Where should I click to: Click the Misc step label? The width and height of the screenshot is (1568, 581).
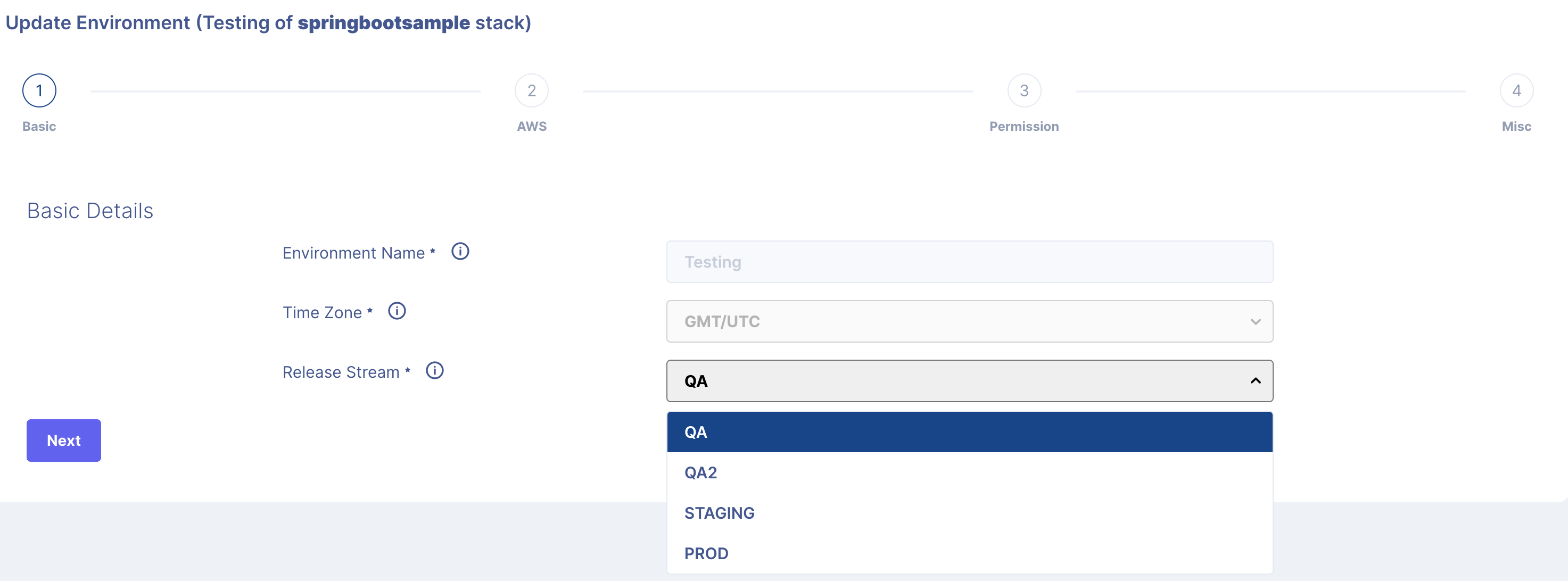1516,127
